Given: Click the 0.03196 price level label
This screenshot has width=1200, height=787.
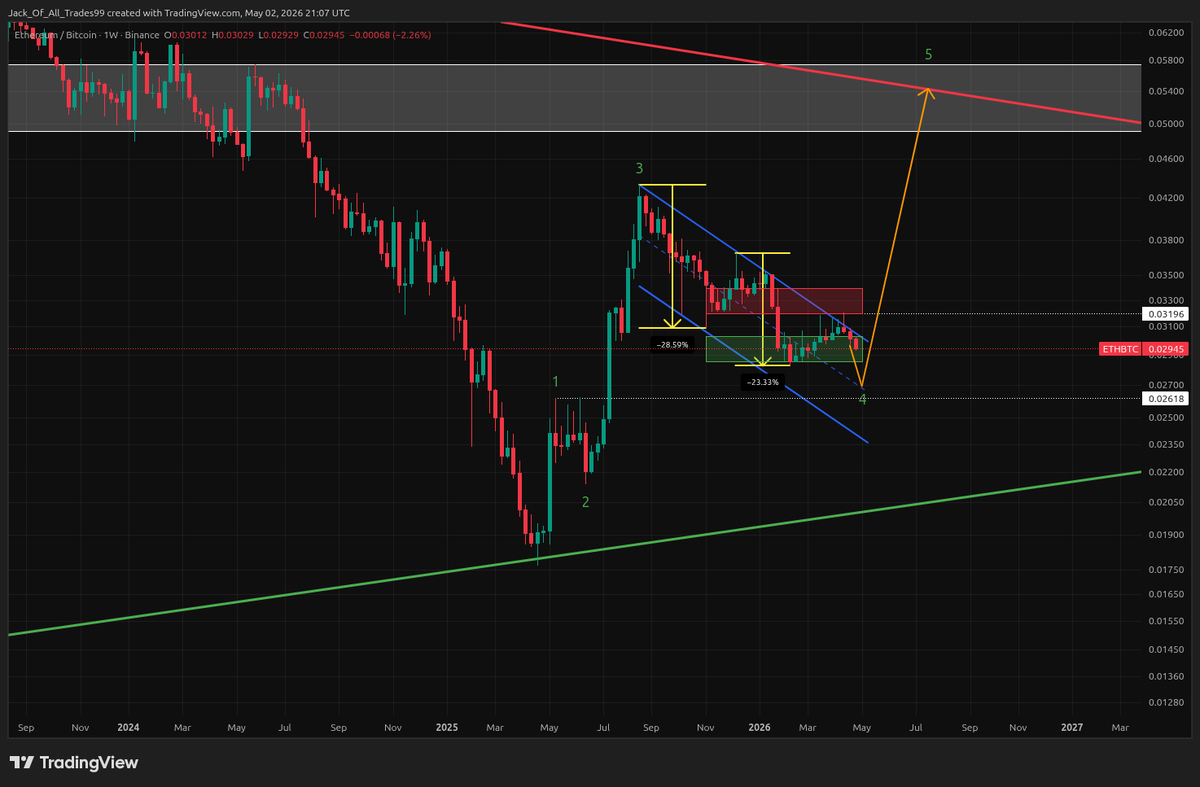Looking at the screenshot, I should [x=1166, y=314].
